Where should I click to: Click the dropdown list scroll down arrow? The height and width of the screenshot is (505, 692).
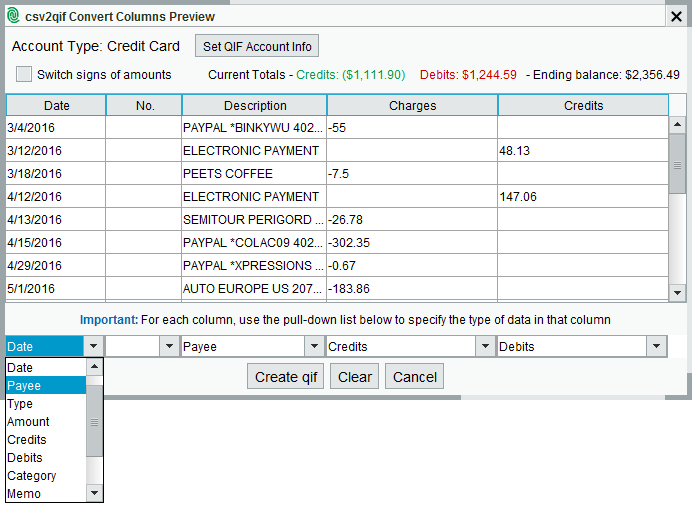click(94, 493)
